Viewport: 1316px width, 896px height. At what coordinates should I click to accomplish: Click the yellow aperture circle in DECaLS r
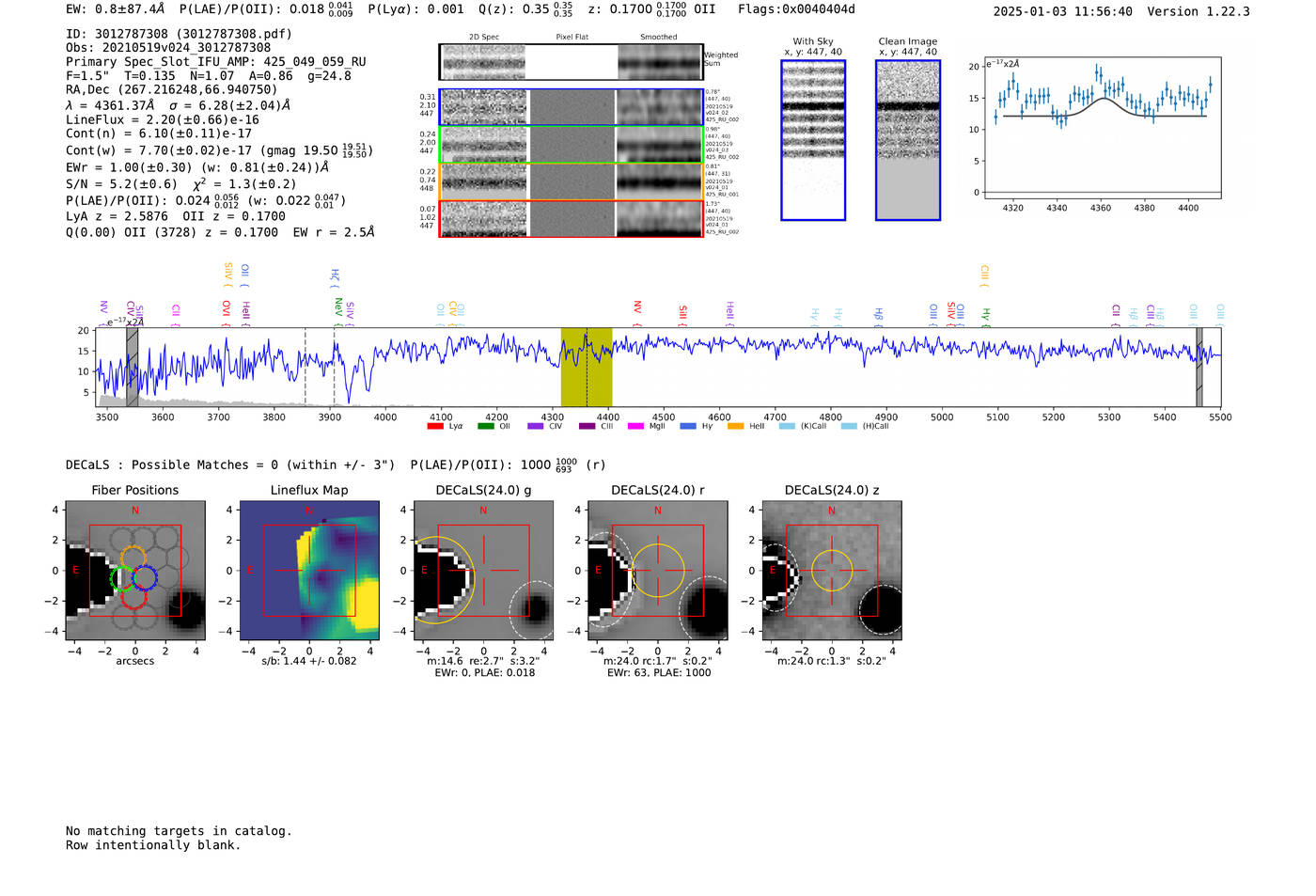point(658,570)
